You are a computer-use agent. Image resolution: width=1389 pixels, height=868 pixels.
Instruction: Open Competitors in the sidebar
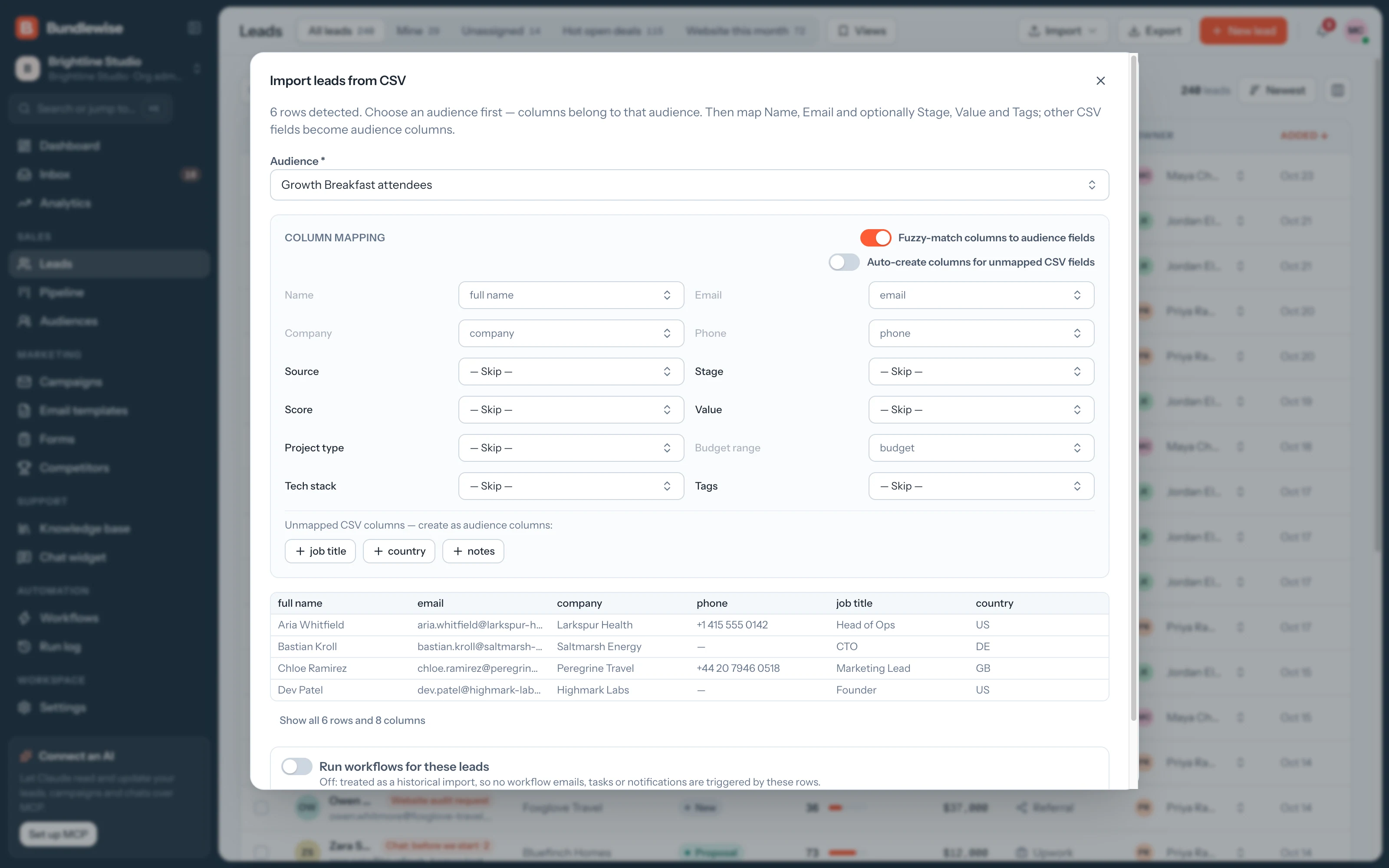click(x=109, y=468)
